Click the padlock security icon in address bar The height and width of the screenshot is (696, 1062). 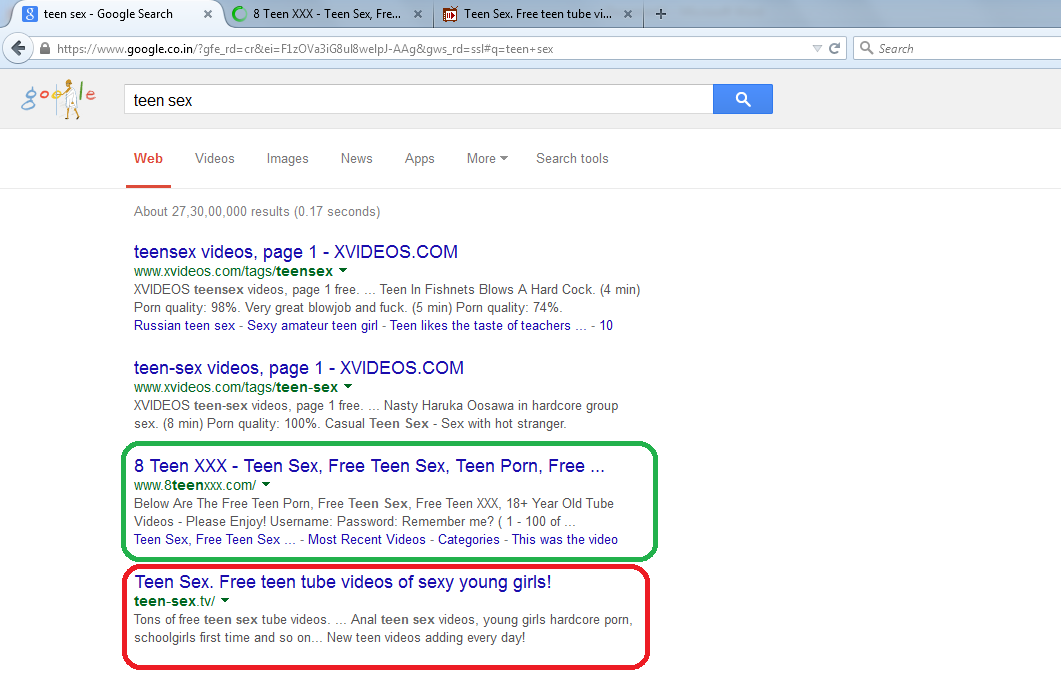pyautogui.click(x=45, y=49)
